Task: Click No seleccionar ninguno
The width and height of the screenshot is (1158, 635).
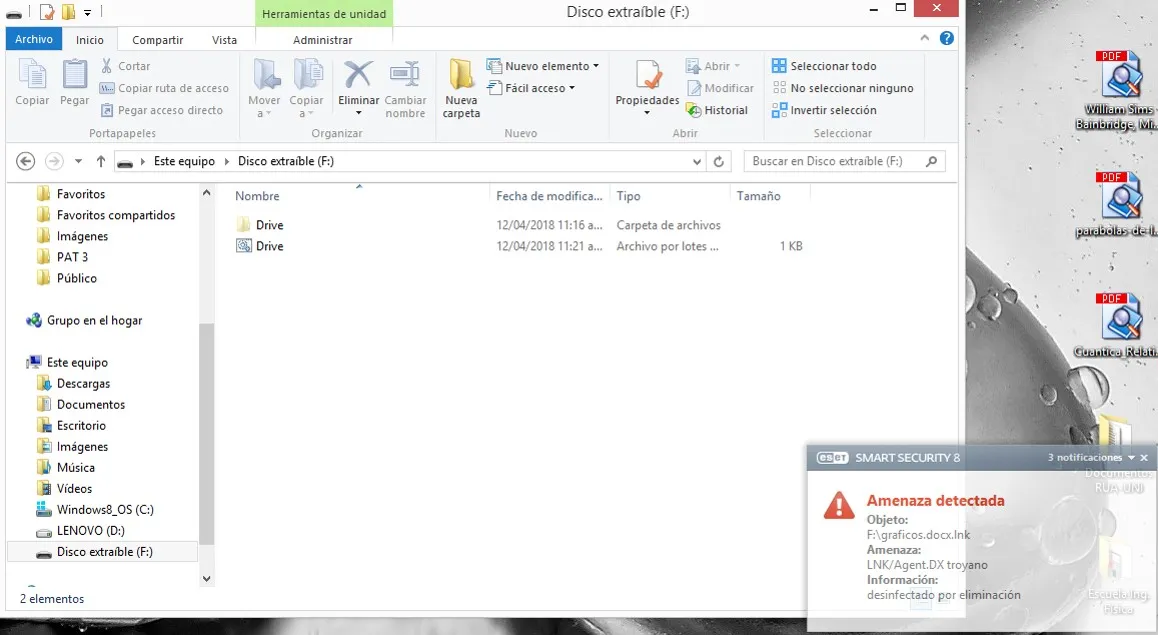Action: point(843,88)
